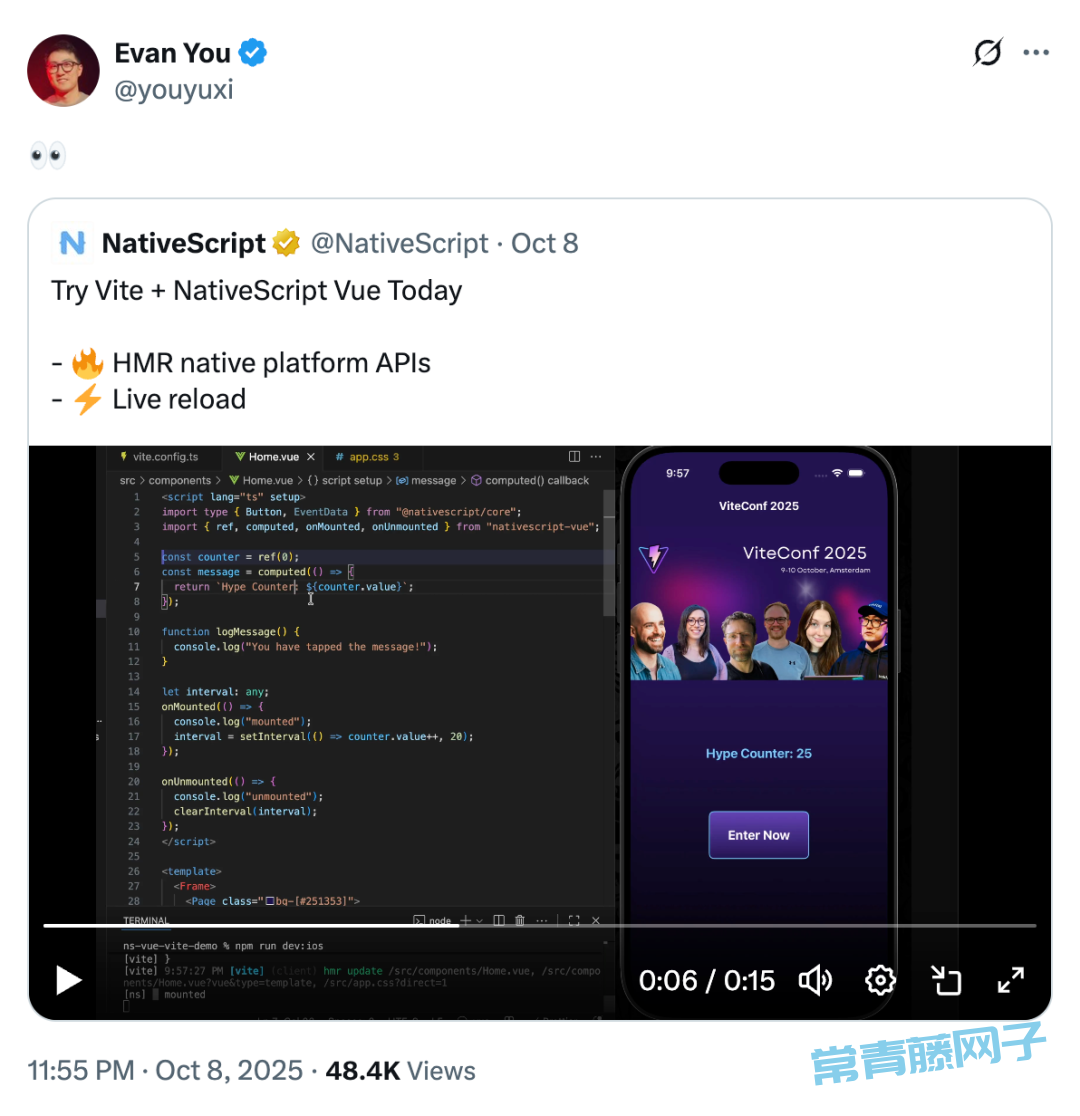Click the Evan You blue verified badge

pos(253,53)
